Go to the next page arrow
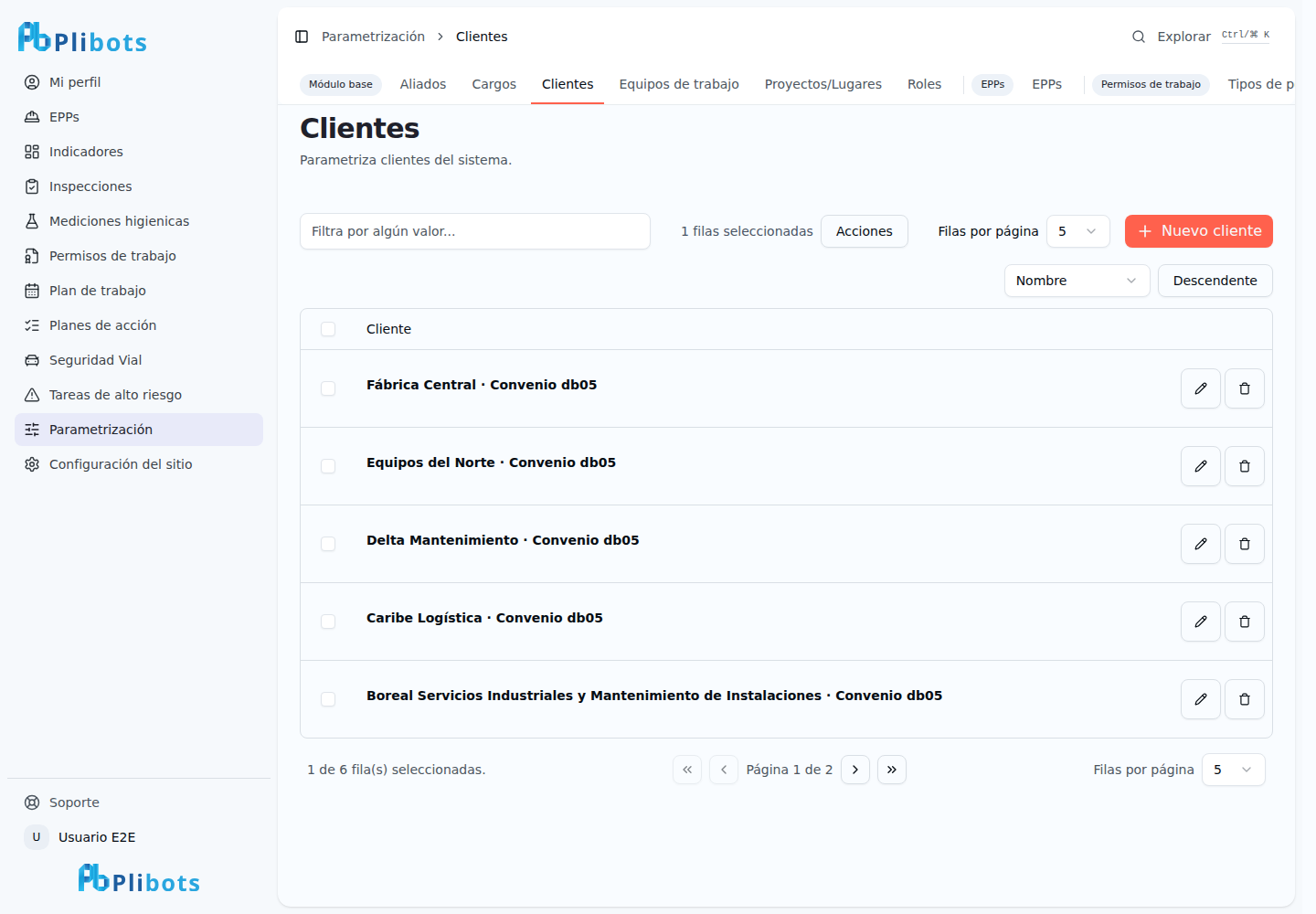Image resolution: width=1316 pixels, height=914 pixels. 855,770
